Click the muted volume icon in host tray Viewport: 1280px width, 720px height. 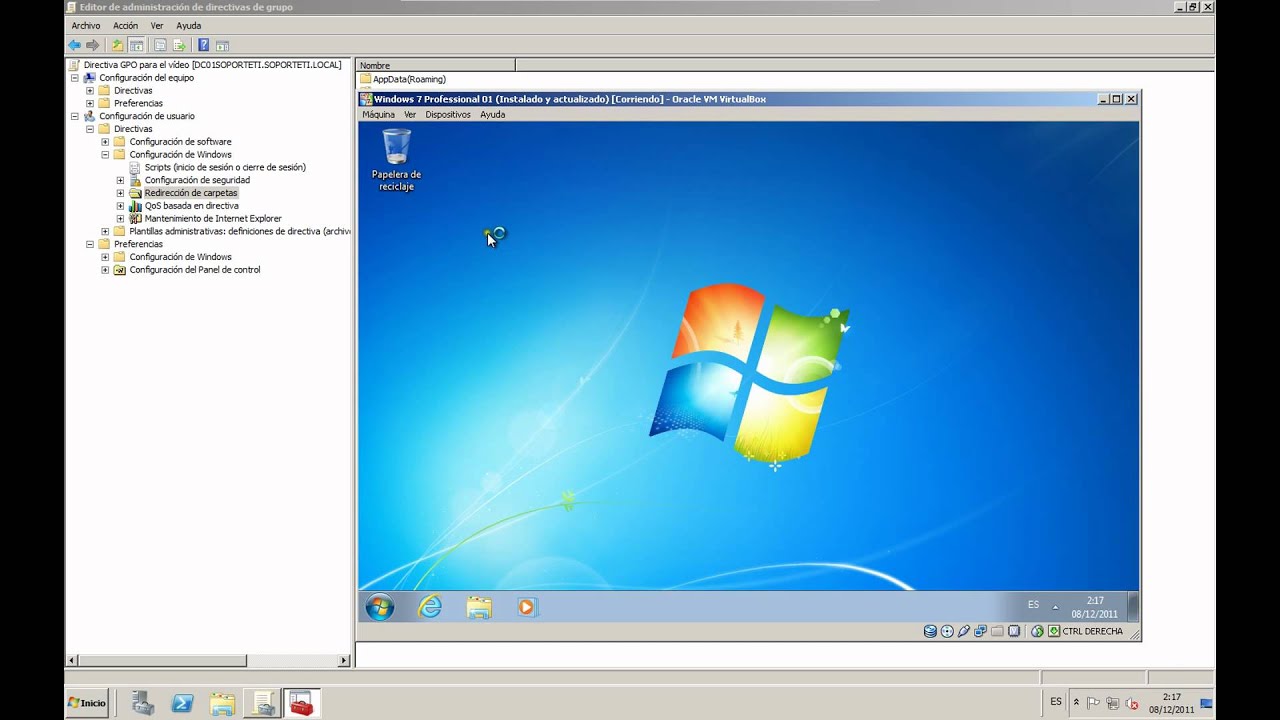tap(1130, 703)
